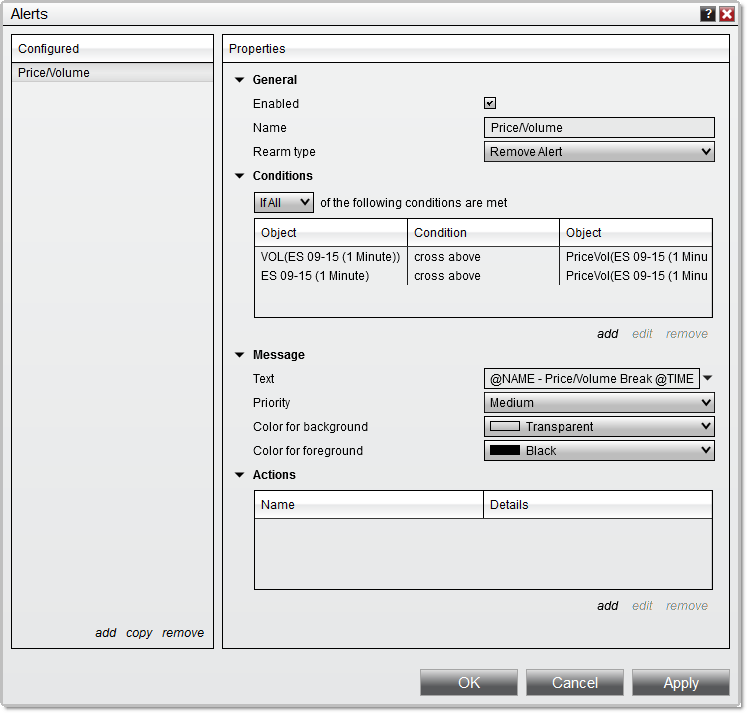Collapse the Actions section
Image resolution: width=747 pixels, height=713 pixels.
point(240,475)
